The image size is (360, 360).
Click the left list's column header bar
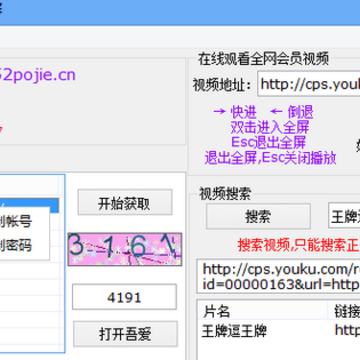click(x=29, y=184)
